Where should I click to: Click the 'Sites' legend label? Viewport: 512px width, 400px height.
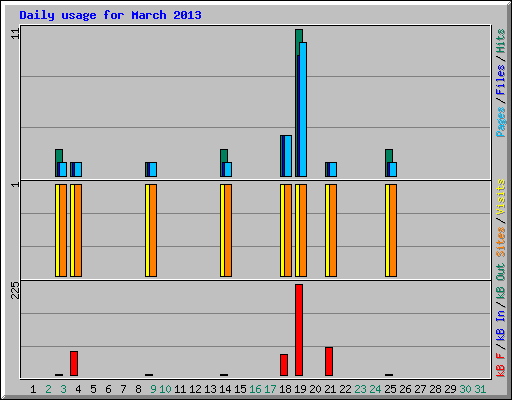coord(501,242)
